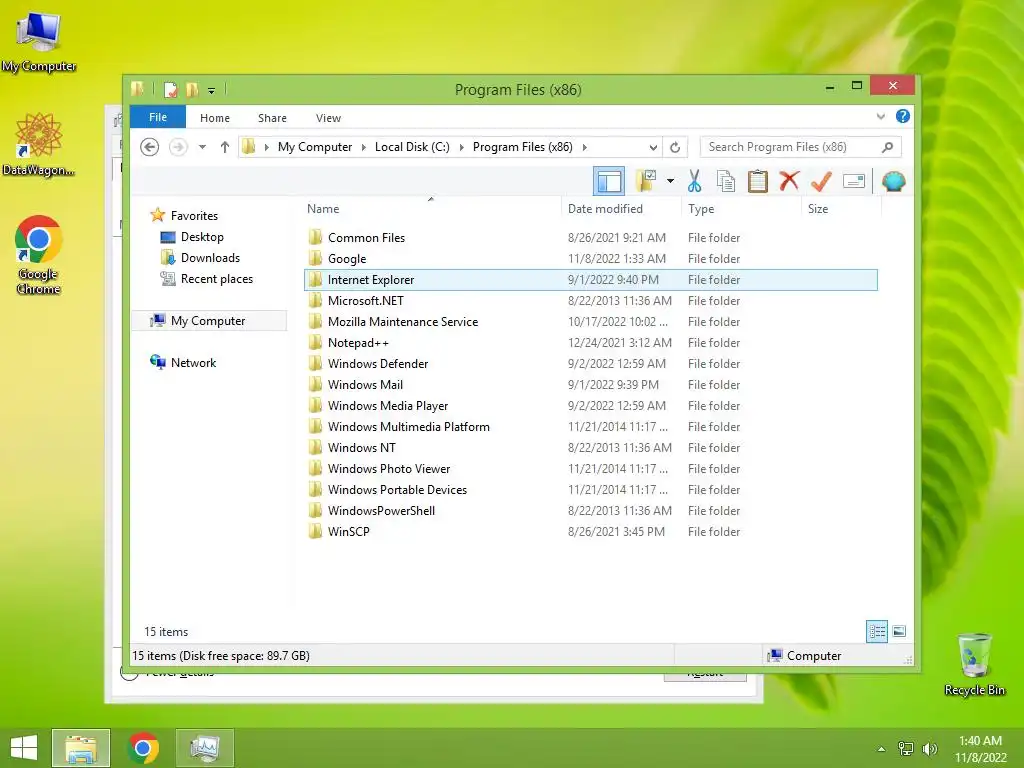The width and height of the screenshot is (1024, 768).
Task: Expand the address bar history dropdown
Action: click(x=653, y=147)
